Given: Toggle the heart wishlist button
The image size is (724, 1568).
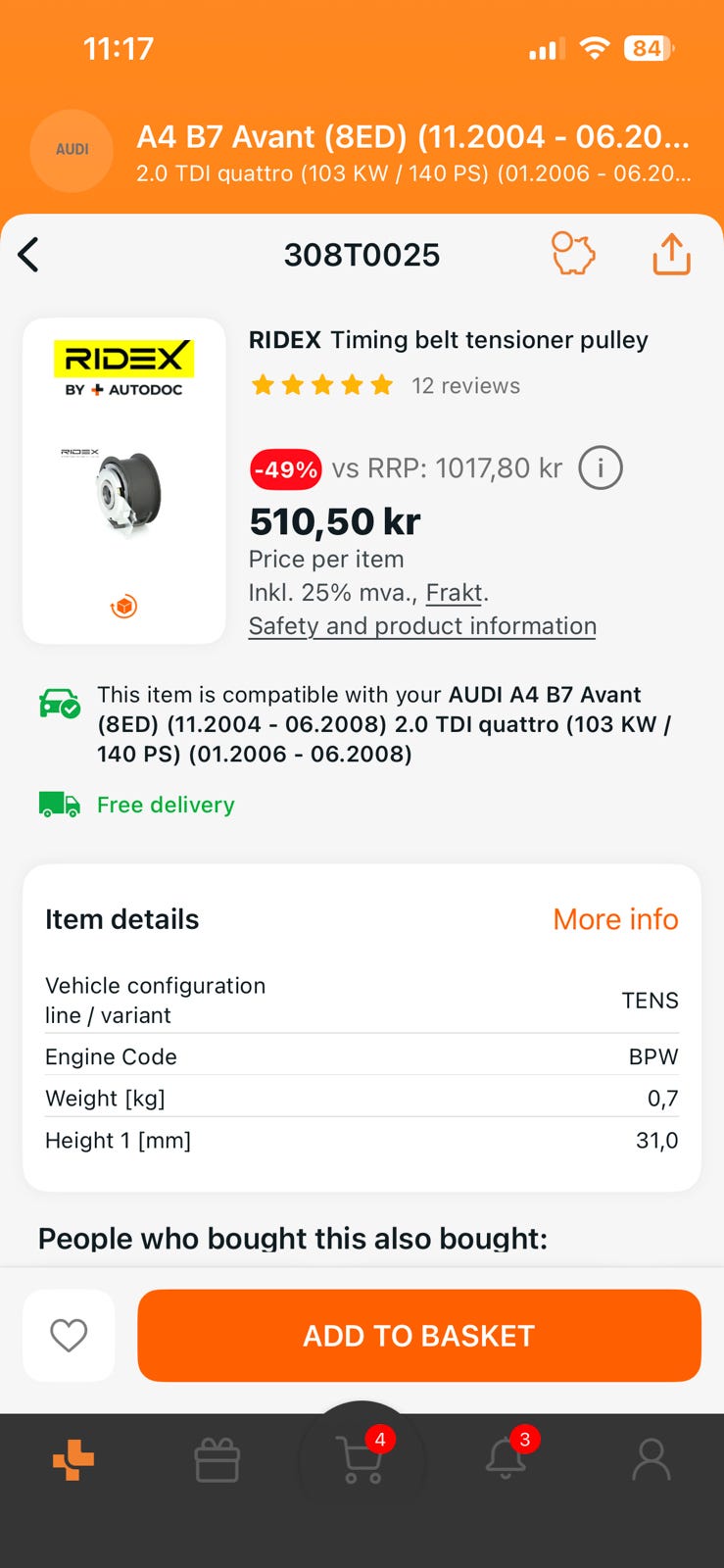Looking at the screenshot, I should click(x=69, y=1335).
